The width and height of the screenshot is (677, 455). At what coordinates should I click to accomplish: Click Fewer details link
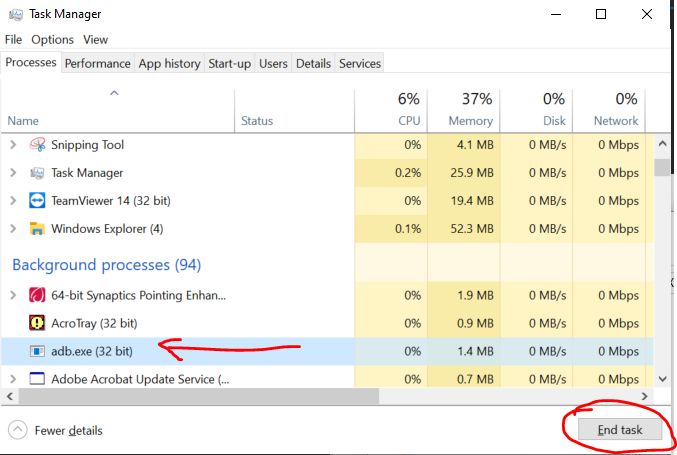click(x=69, y=430)
